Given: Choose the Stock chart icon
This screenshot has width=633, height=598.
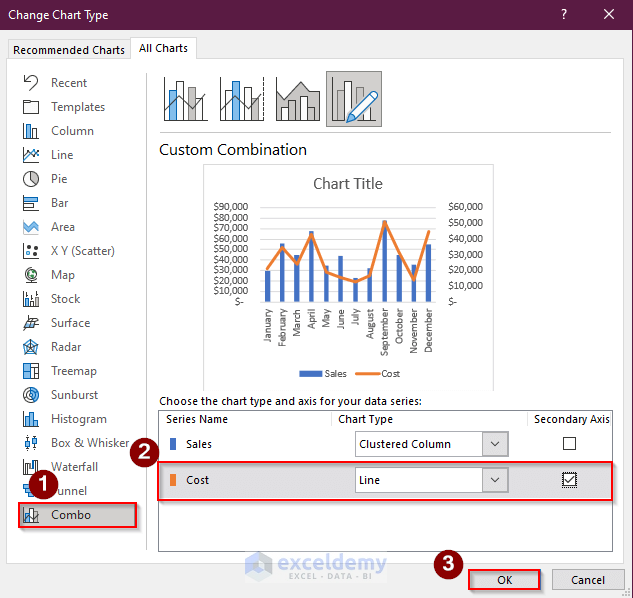Looking at the screenshot, I should coord(31,299).
